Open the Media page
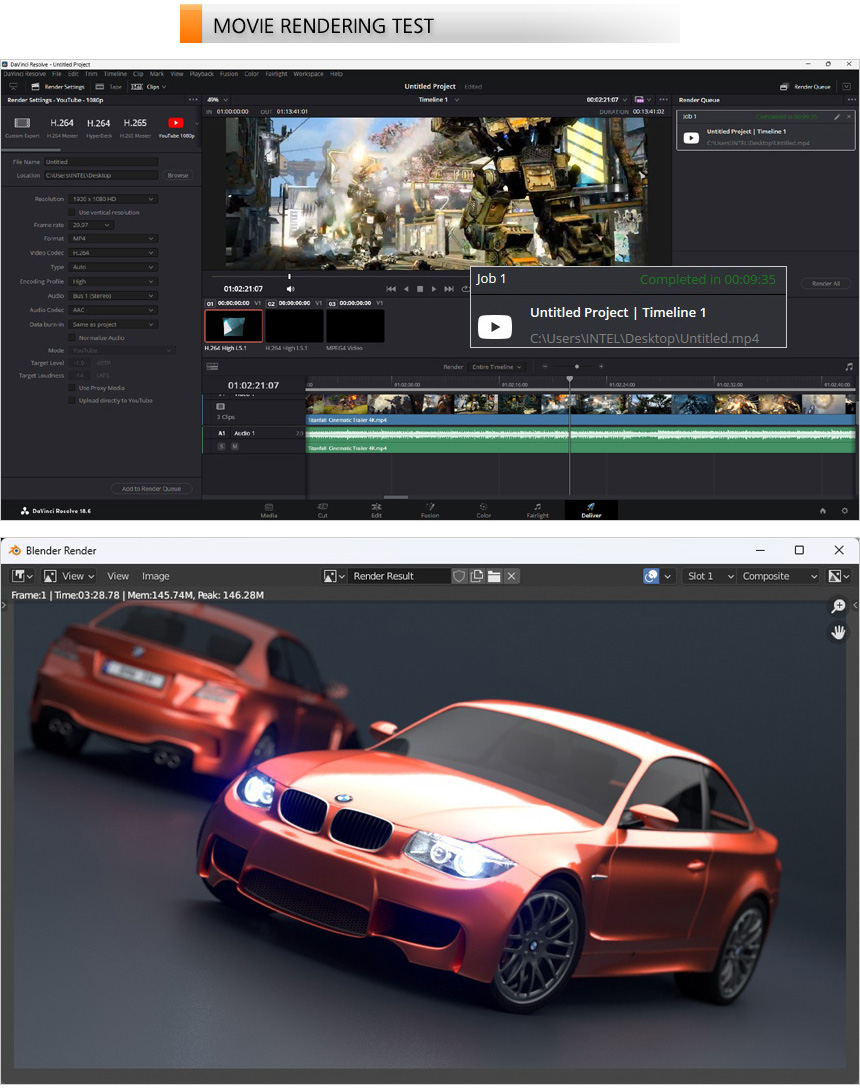The image size is (860, 1089). (x=269, y=510)
